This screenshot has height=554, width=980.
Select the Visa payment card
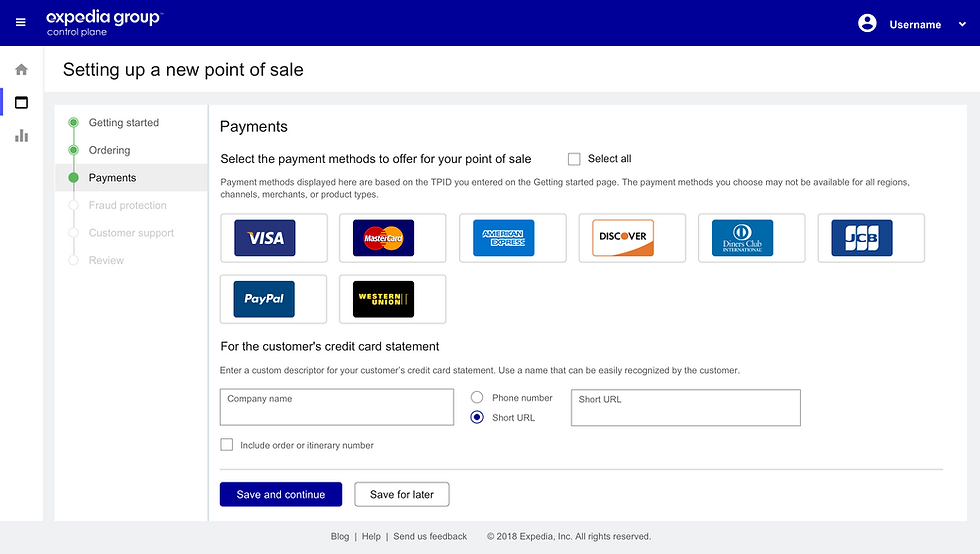pos(274,238)
